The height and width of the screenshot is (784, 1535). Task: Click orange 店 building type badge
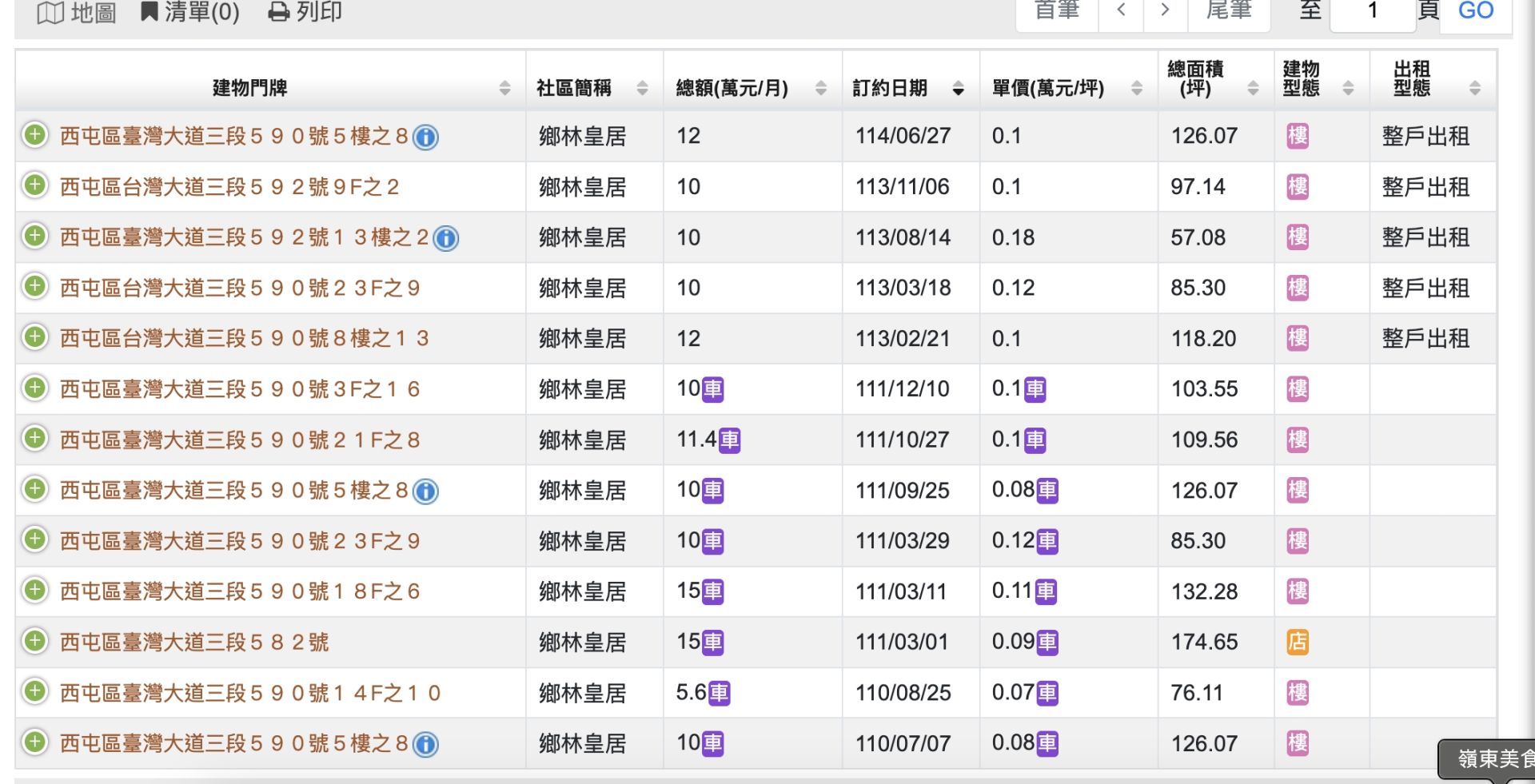click(1298, 642)
